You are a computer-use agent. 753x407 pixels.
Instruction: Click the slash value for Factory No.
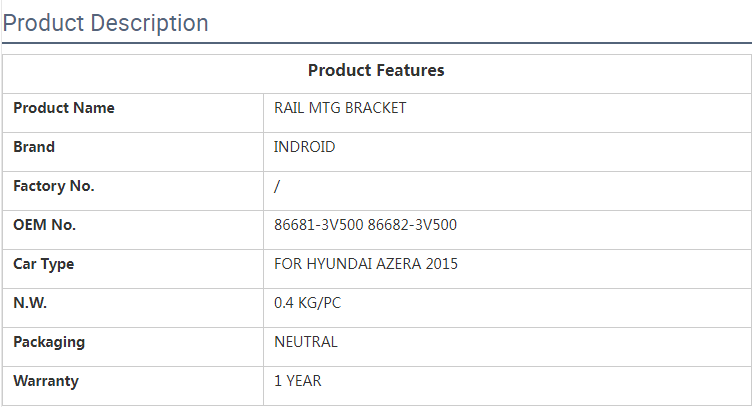277,186
